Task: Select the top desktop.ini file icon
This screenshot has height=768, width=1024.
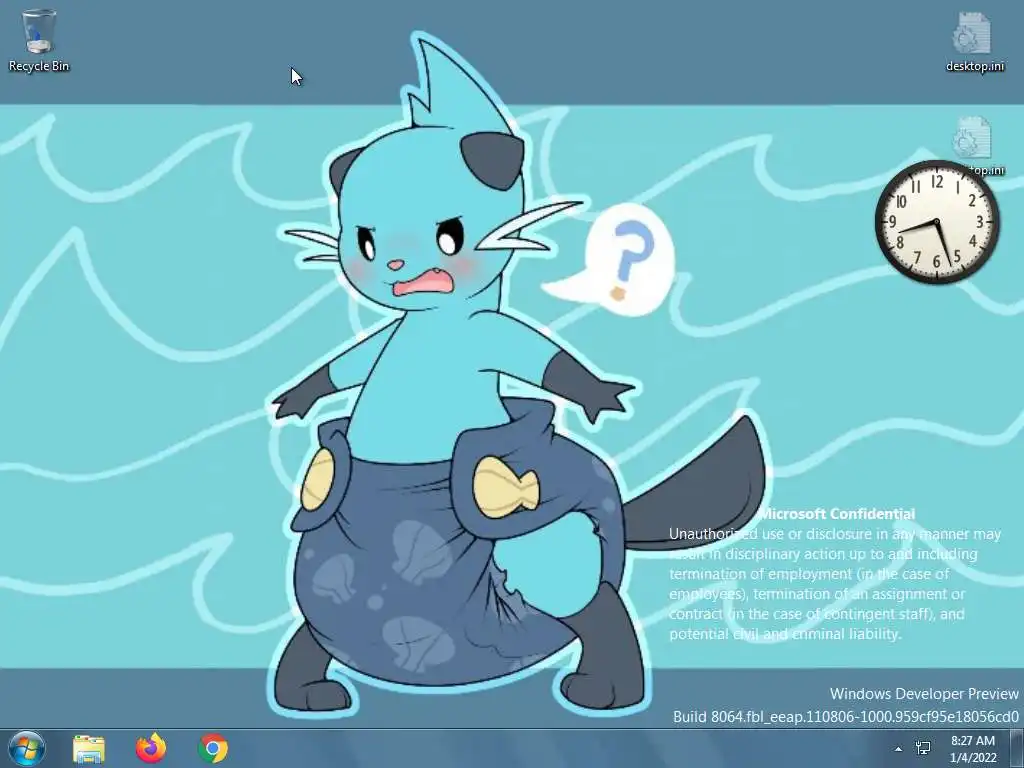Action: coord(974,41)
